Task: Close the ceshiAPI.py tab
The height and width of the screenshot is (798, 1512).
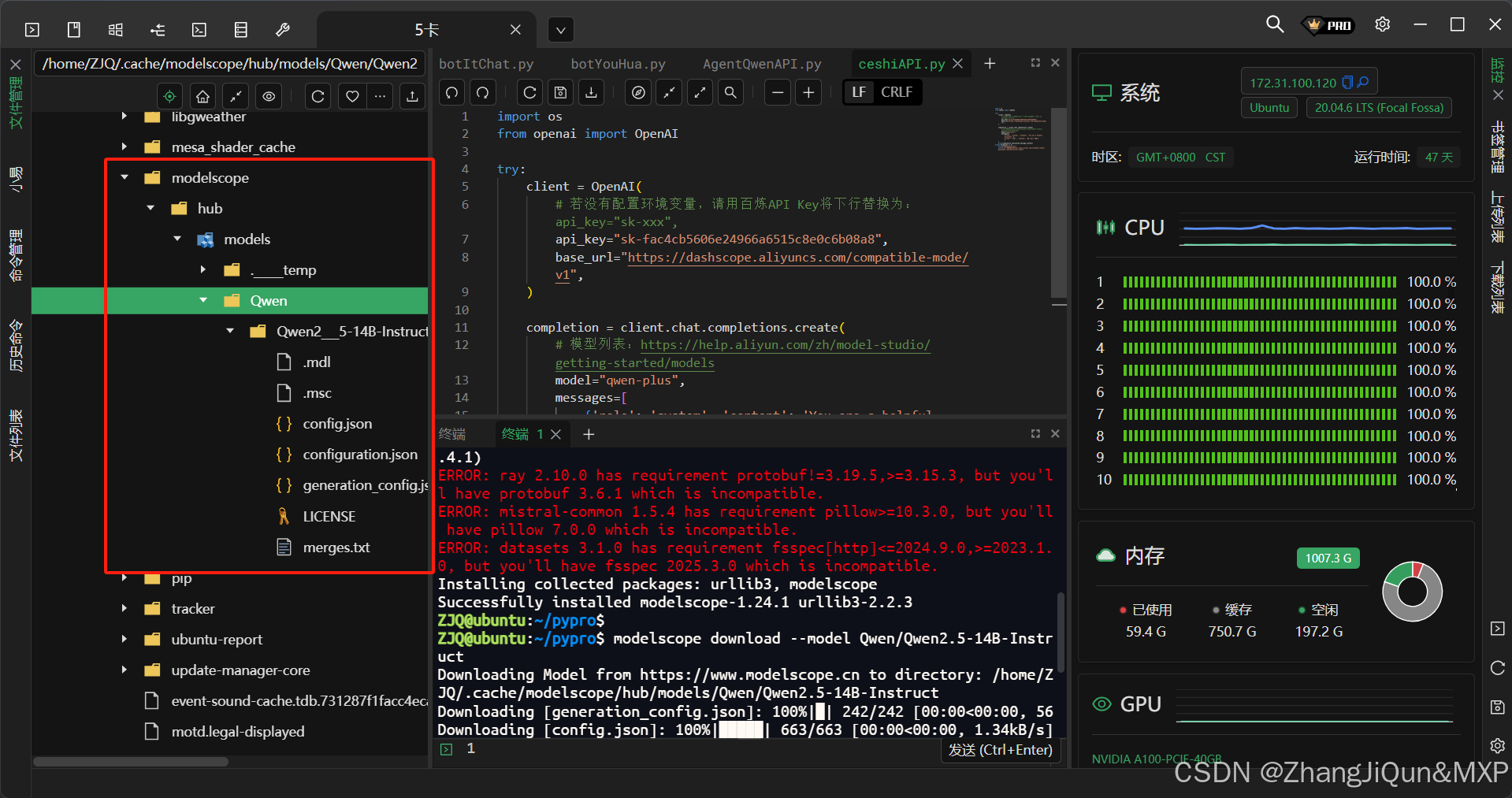Action: [x=957, y=64]
